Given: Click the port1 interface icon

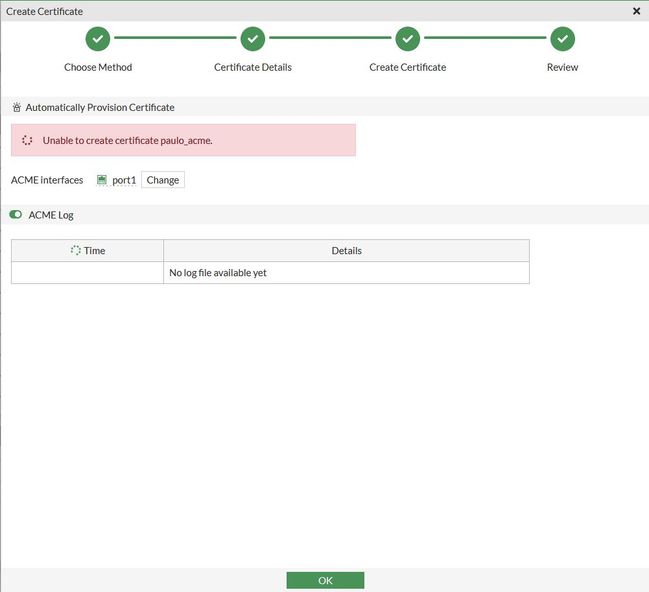Looking at the screenshot, I should tap(102, 180).
